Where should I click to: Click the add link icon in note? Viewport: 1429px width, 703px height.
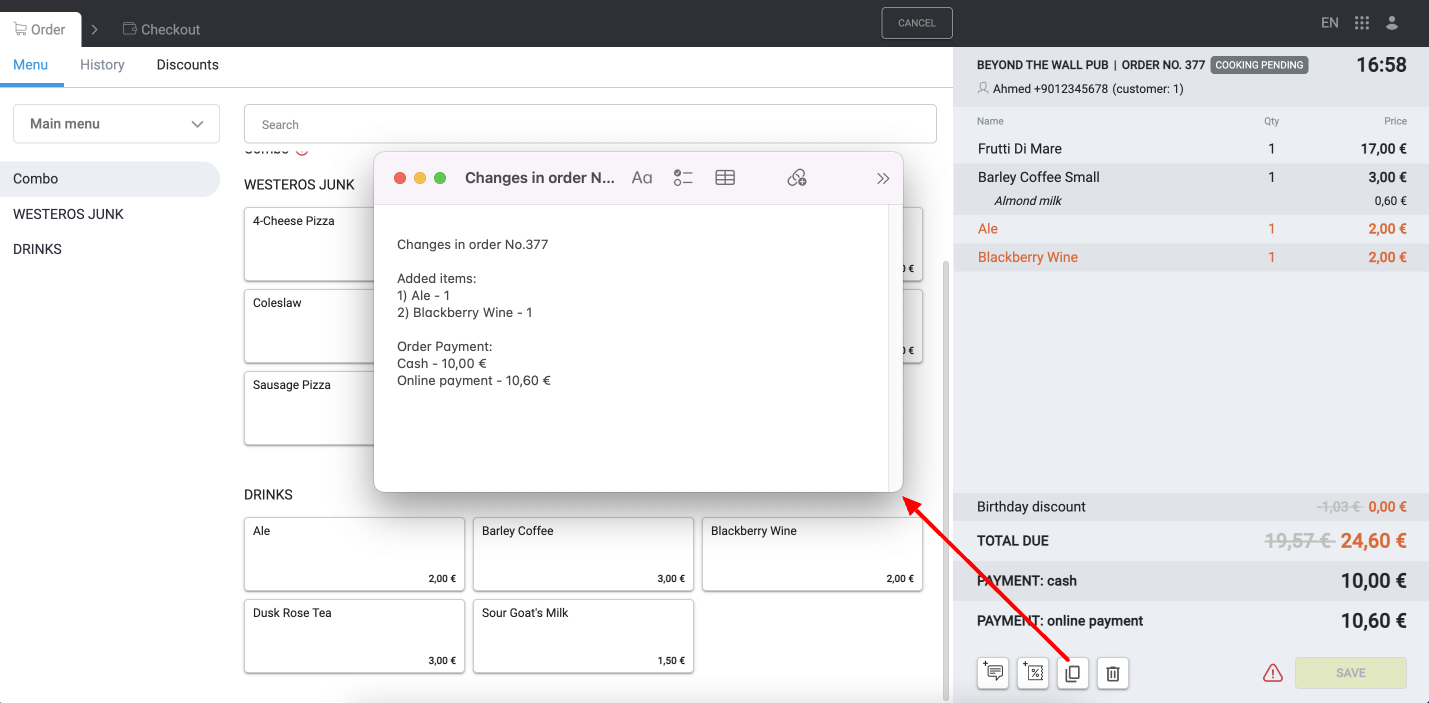click(x=796, y=178)
